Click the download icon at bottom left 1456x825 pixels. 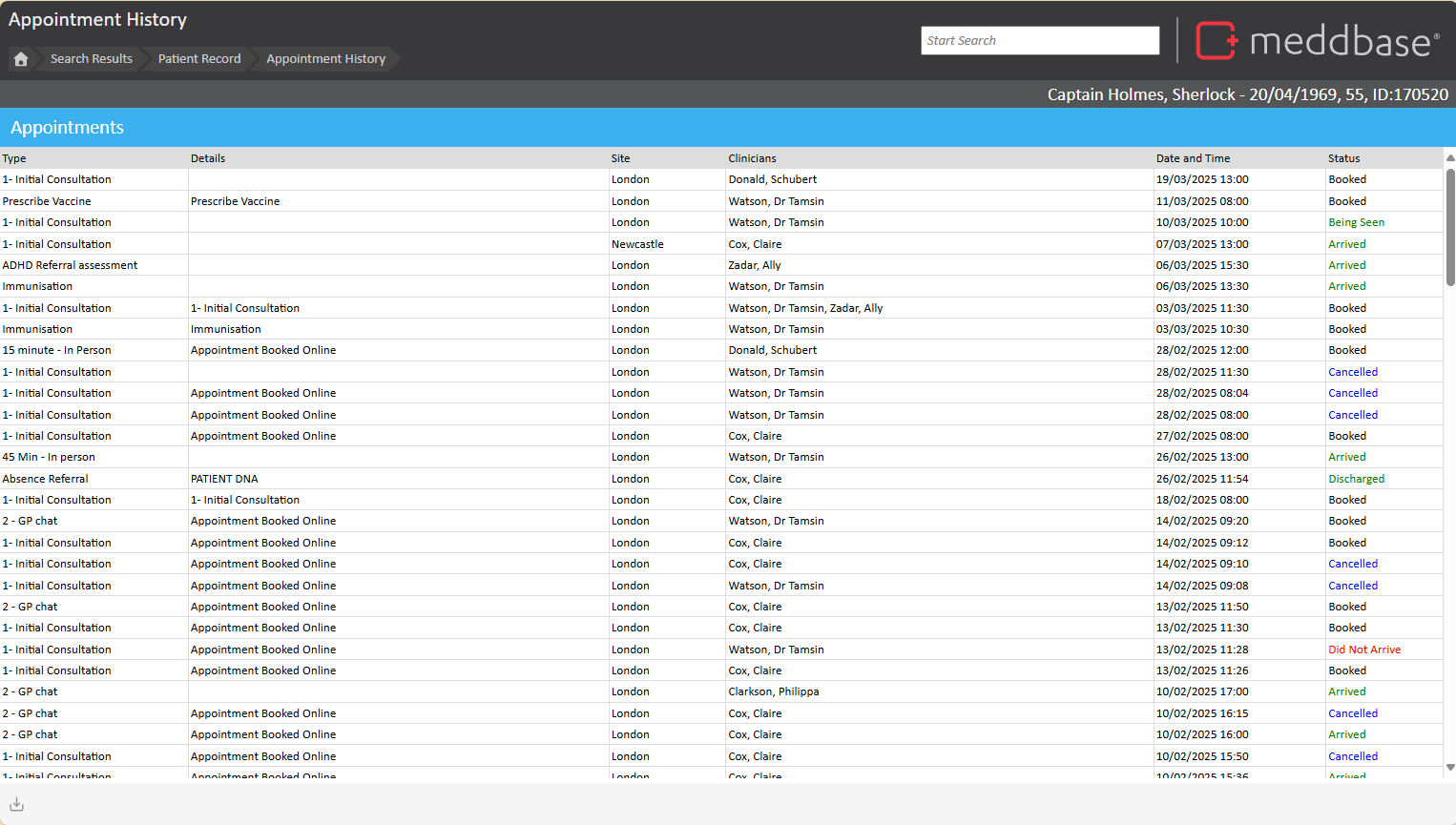(17, 804)
